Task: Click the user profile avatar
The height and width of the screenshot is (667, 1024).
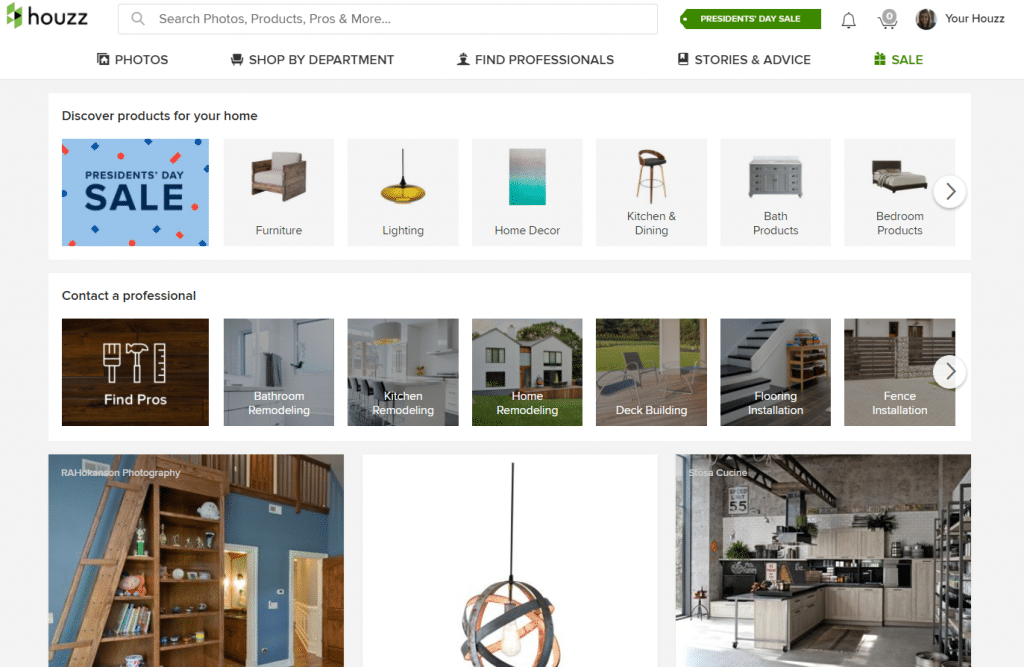Action: click(x=926, y=19)
